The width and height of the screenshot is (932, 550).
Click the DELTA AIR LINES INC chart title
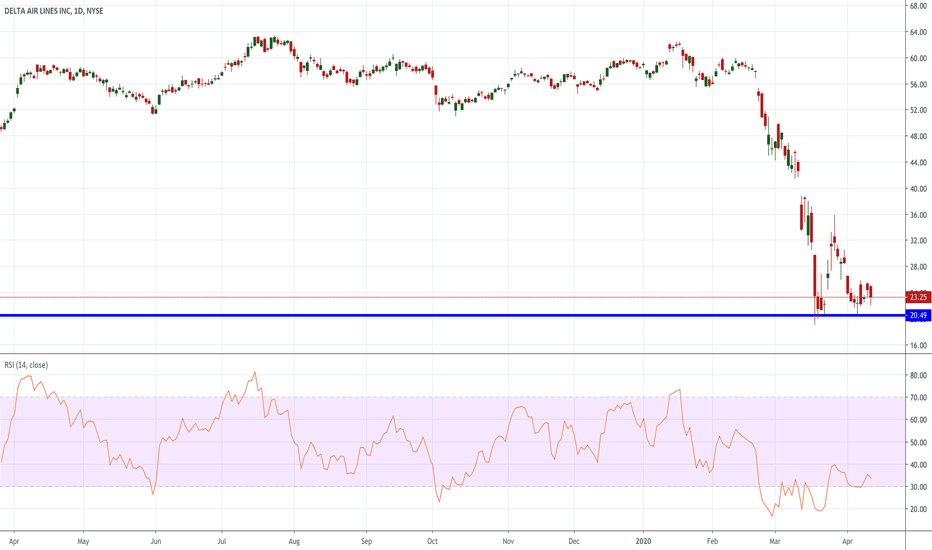coord(53,11)
